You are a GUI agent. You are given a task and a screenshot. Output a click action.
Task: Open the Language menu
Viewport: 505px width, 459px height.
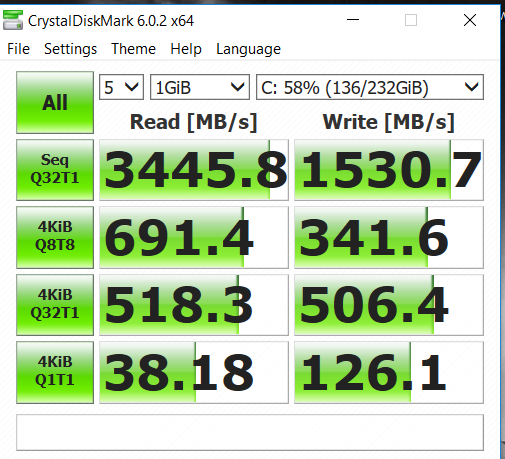[248, 49]
